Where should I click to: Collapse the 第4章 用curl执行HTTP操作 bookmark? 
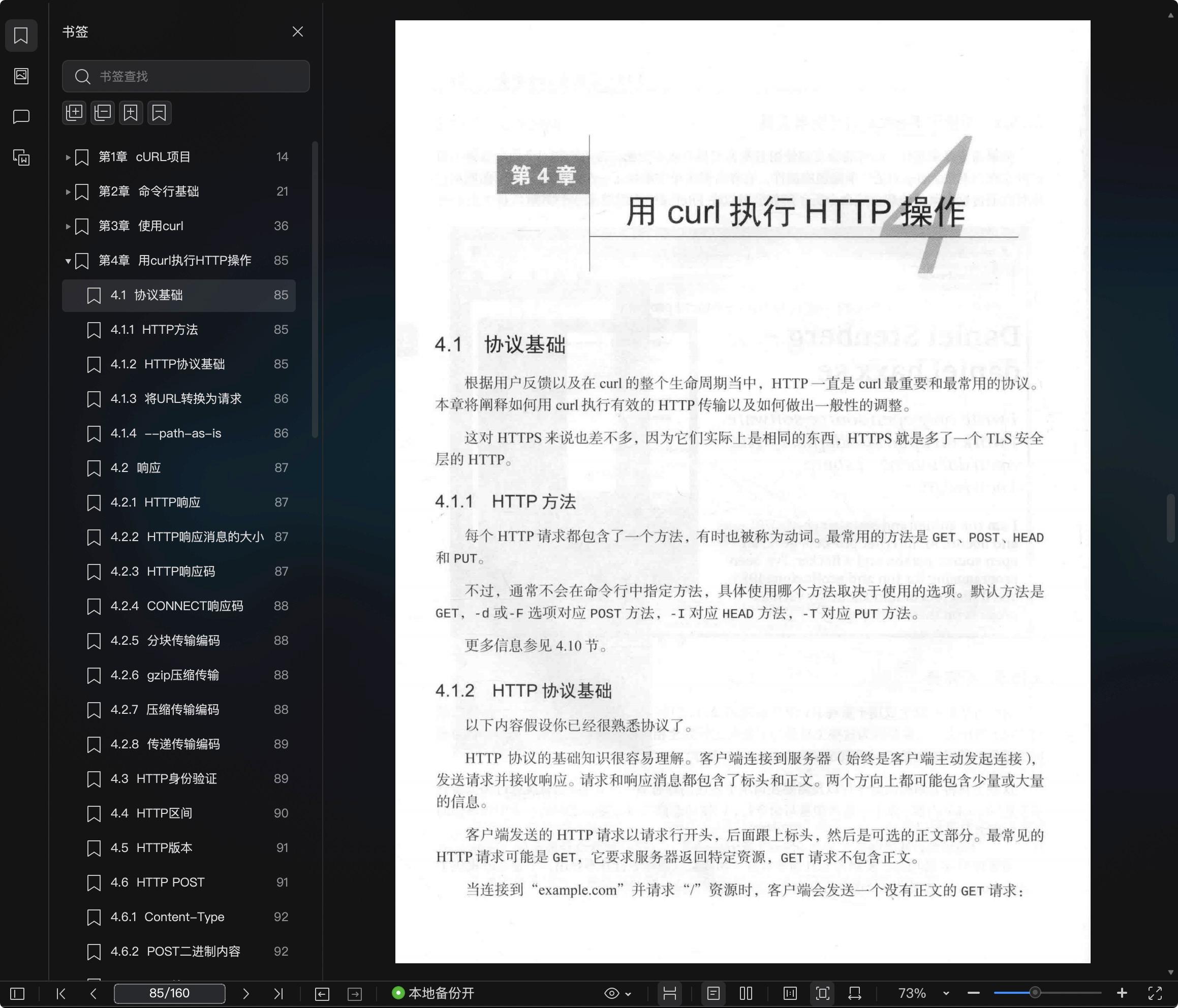[x=68, y=261]
